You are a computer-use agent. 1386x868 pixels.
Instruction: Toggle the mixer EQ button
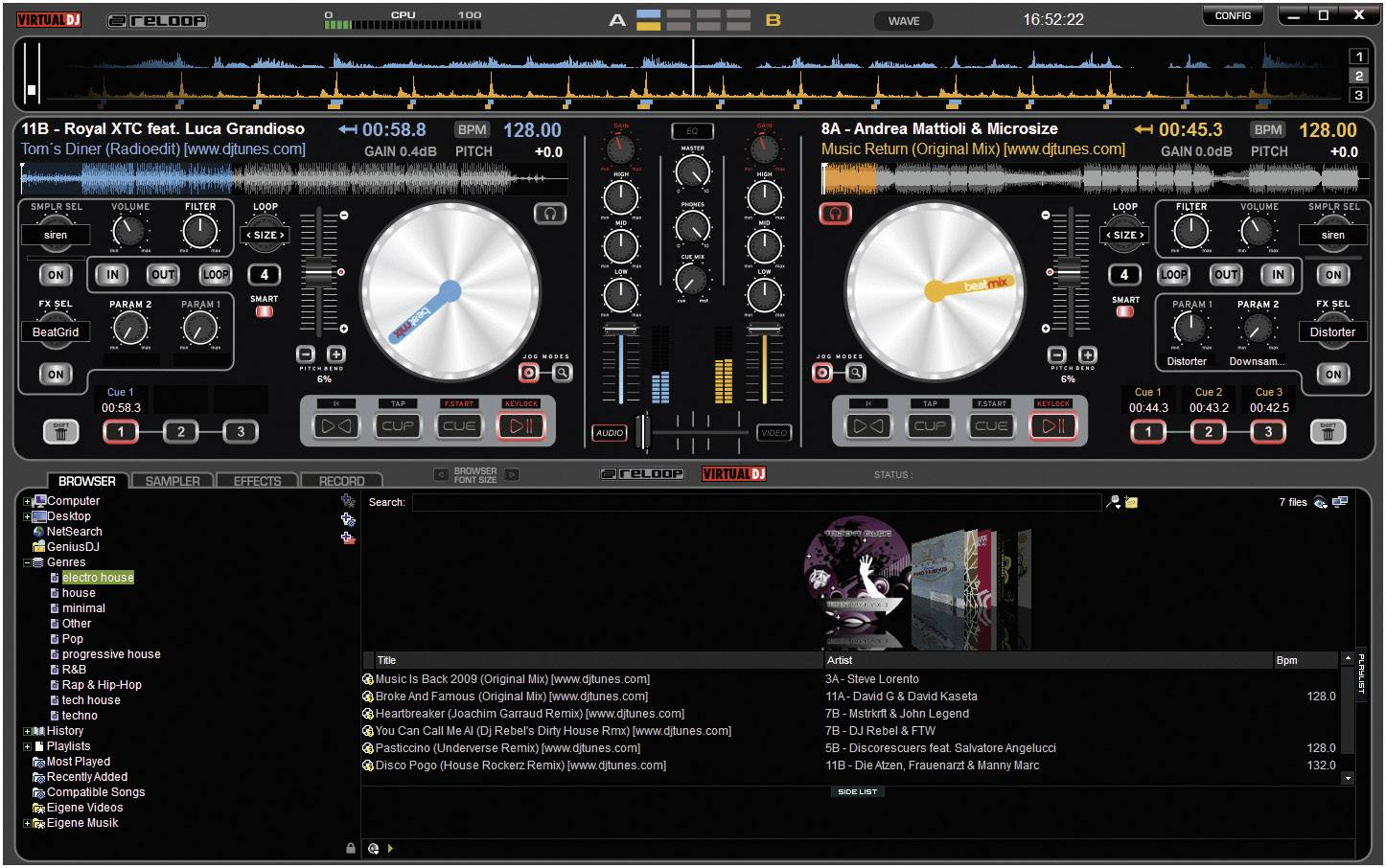click(x=692, y=131)
